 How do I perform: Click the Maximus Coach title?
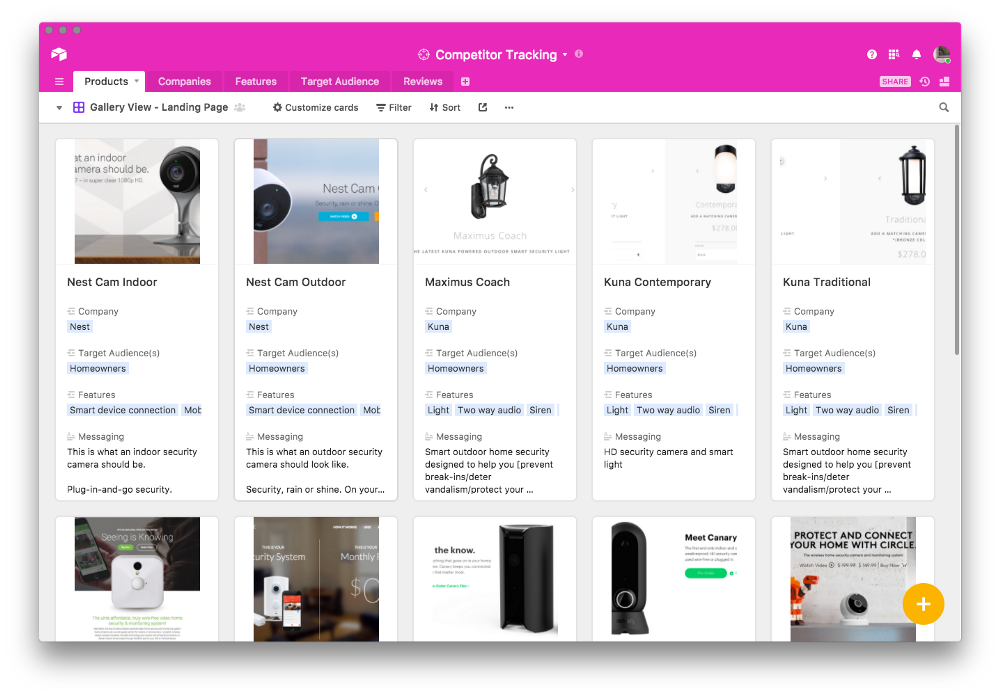click(467, 282)
